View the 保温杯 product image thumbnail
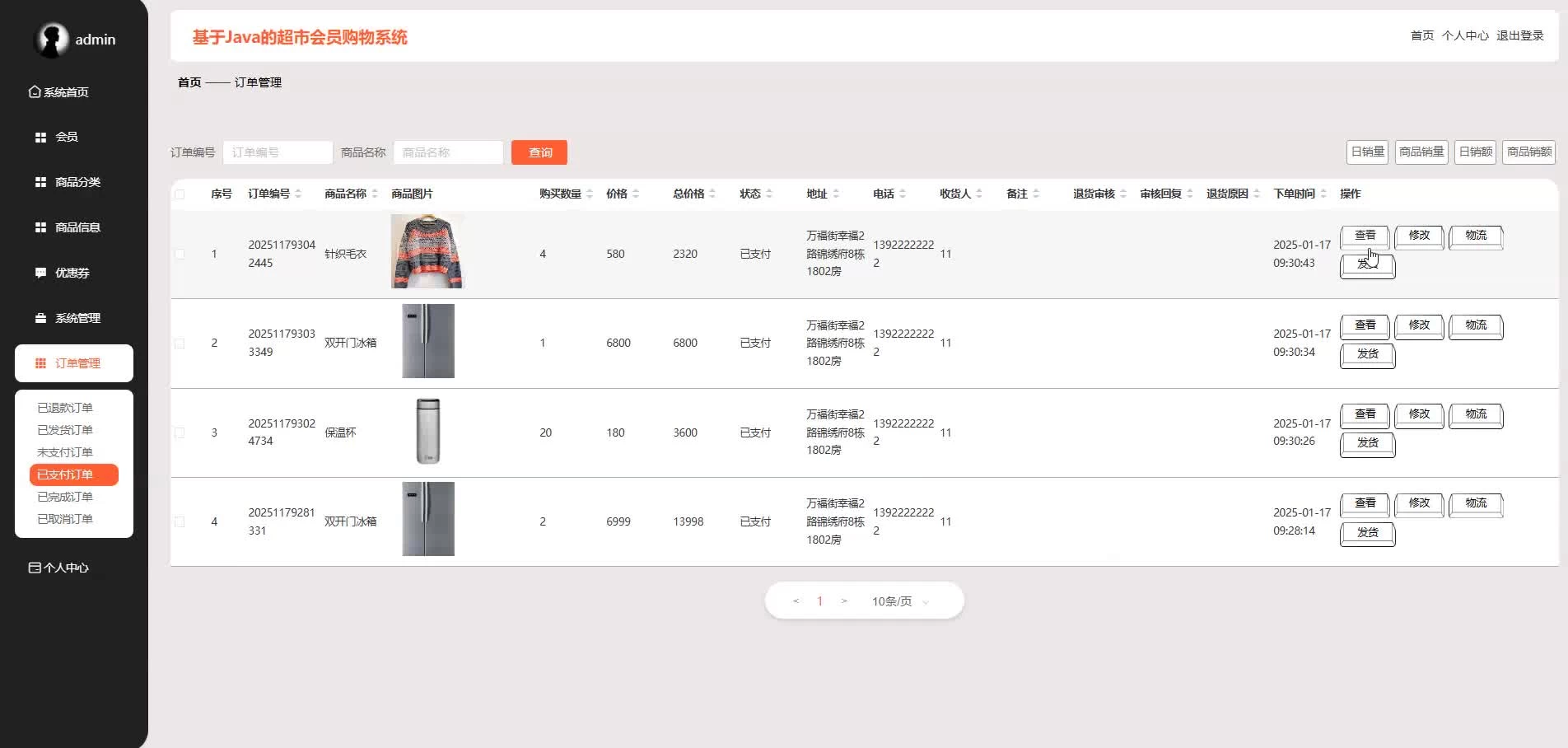Image resolution: width=1568 pixels, height=748 pixels. pos(427,432)
